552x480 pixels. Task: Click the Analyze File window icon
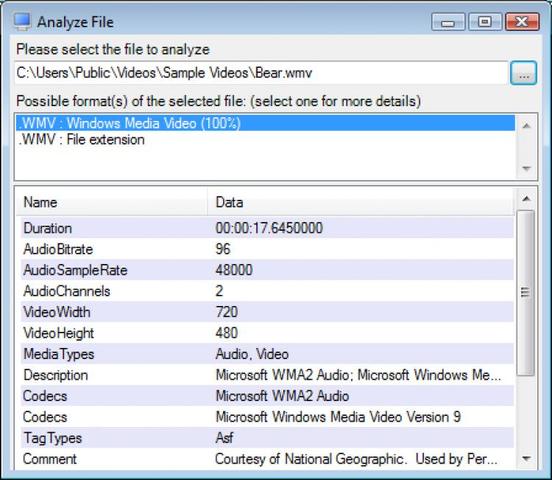tap(22, 22)
